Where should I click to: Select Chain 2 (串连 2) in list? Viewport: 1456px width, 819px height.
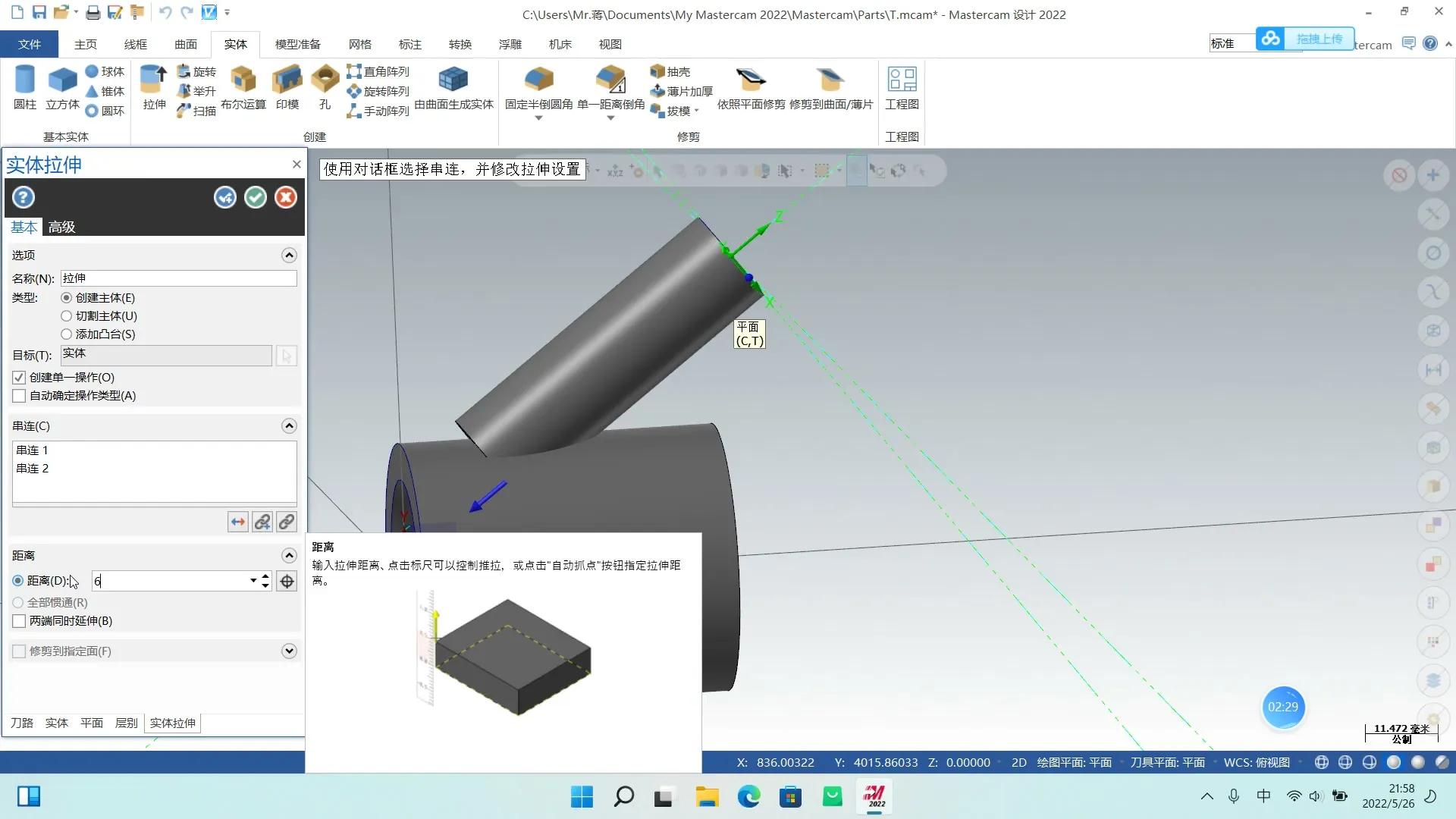(33, 469)
